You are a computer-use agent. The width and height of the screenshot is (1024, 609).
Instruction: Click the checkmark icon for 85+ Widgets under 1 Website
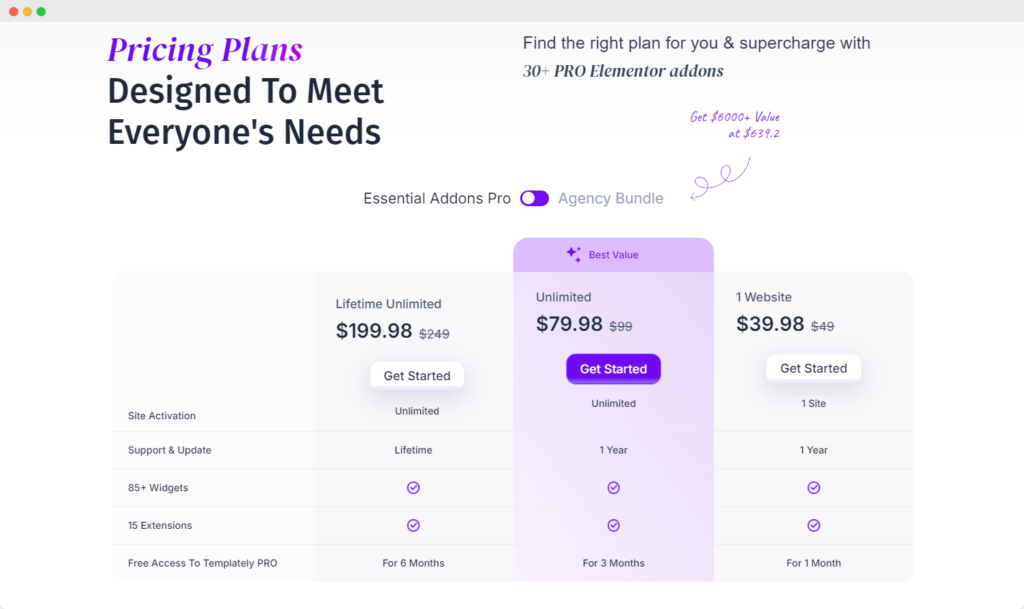(813, 487)
